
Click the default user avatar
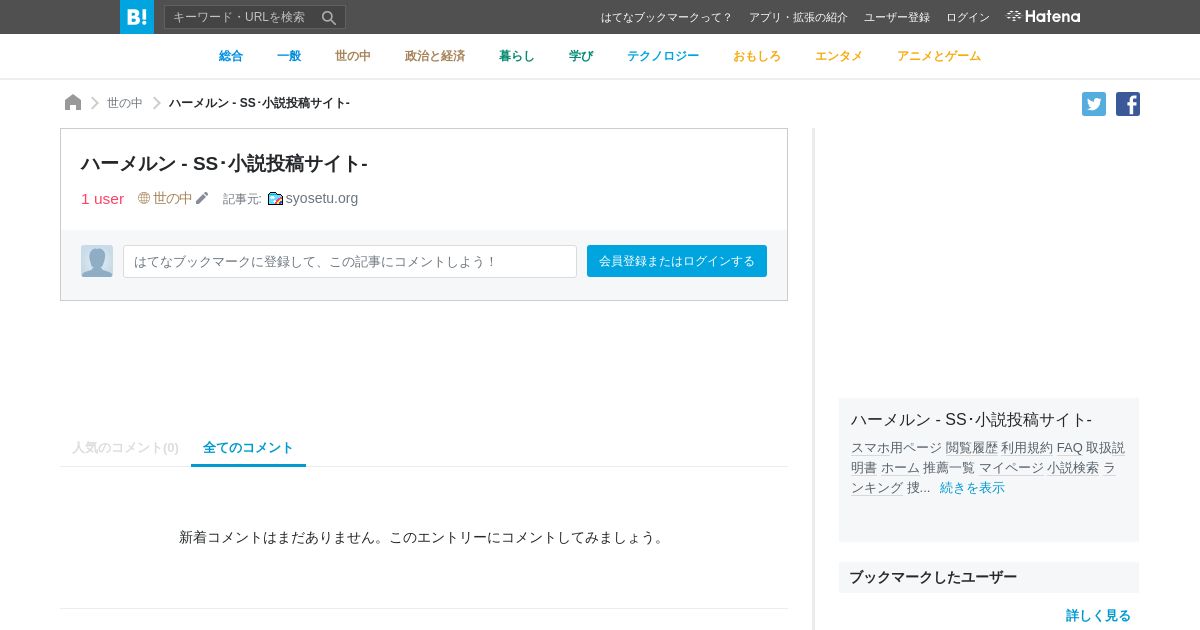pos(97,261)
